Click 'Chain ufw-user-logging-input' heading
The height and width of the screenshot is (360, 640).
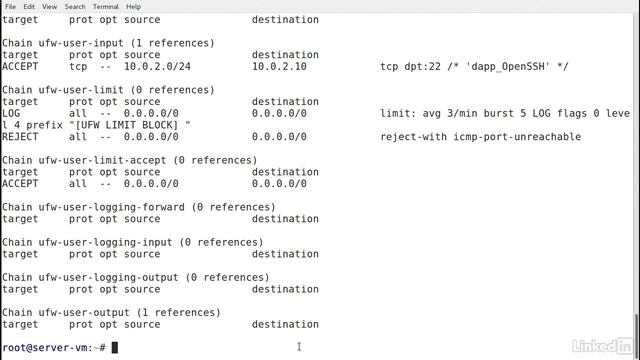(x=87, y=242)
